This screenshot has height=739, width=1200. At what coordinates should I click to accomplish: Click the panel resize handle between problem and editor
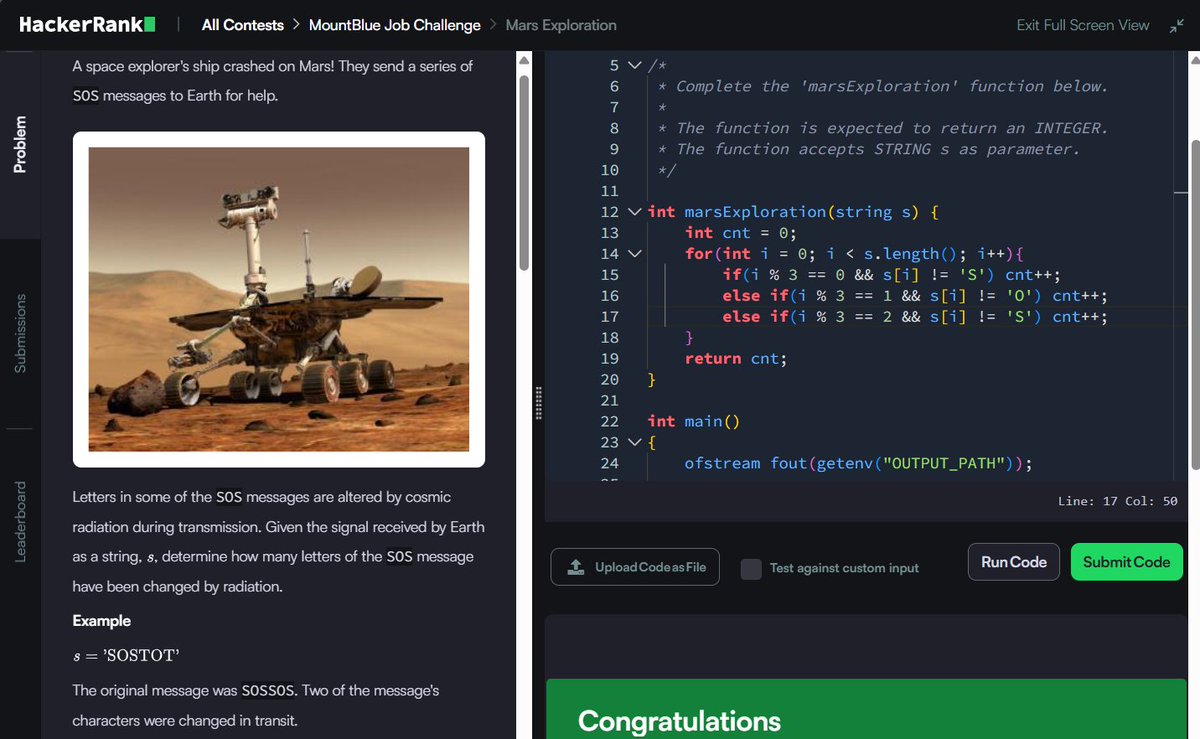tap(540, 403)
